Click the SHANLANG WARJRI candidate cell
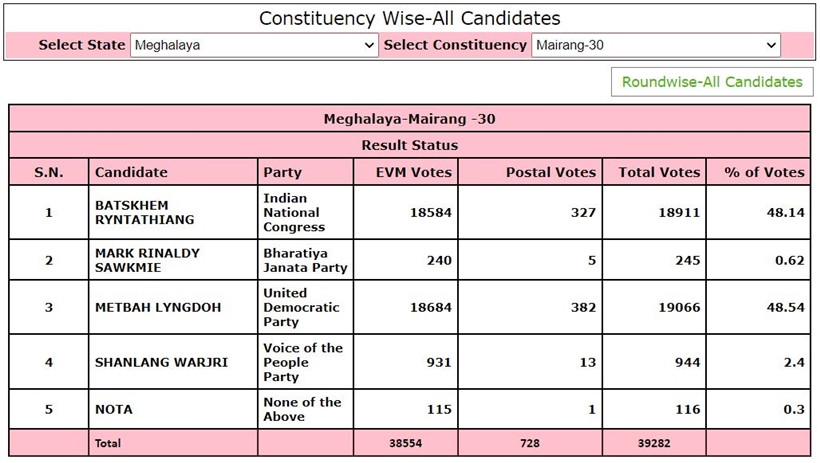 point(173,362)
